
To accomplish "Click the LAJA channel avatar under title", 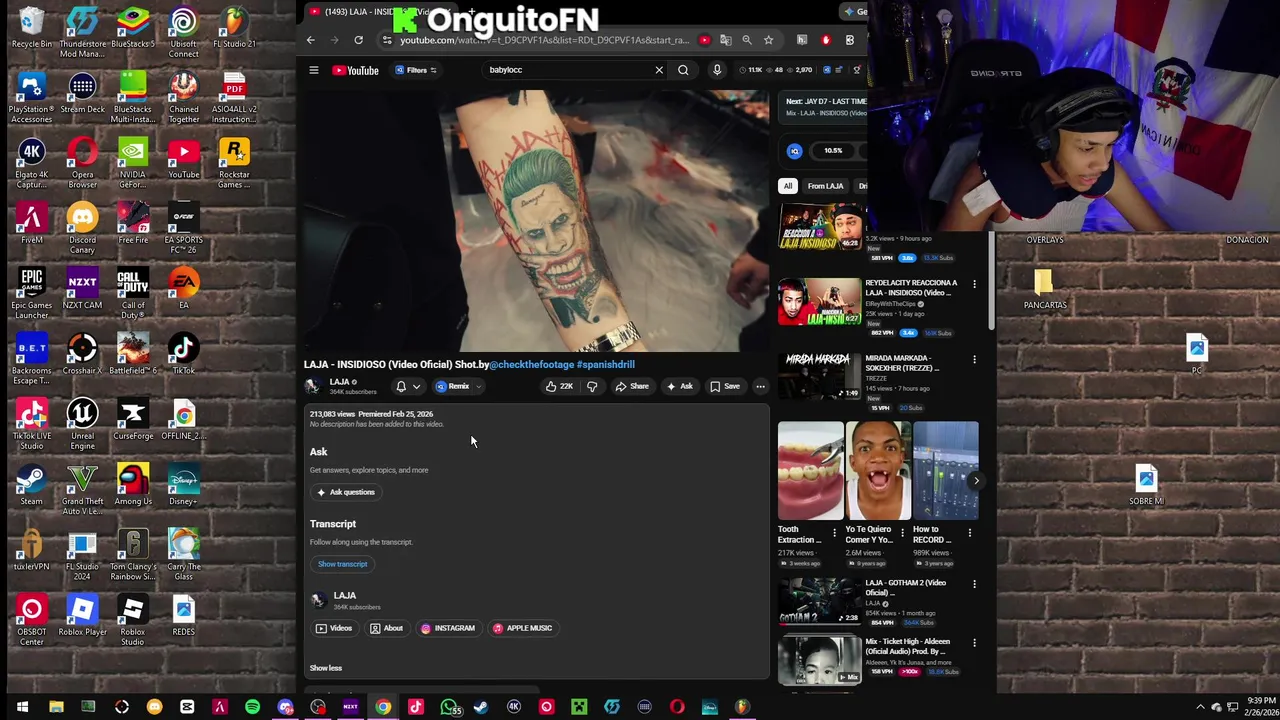I will (x=313, y=386).
